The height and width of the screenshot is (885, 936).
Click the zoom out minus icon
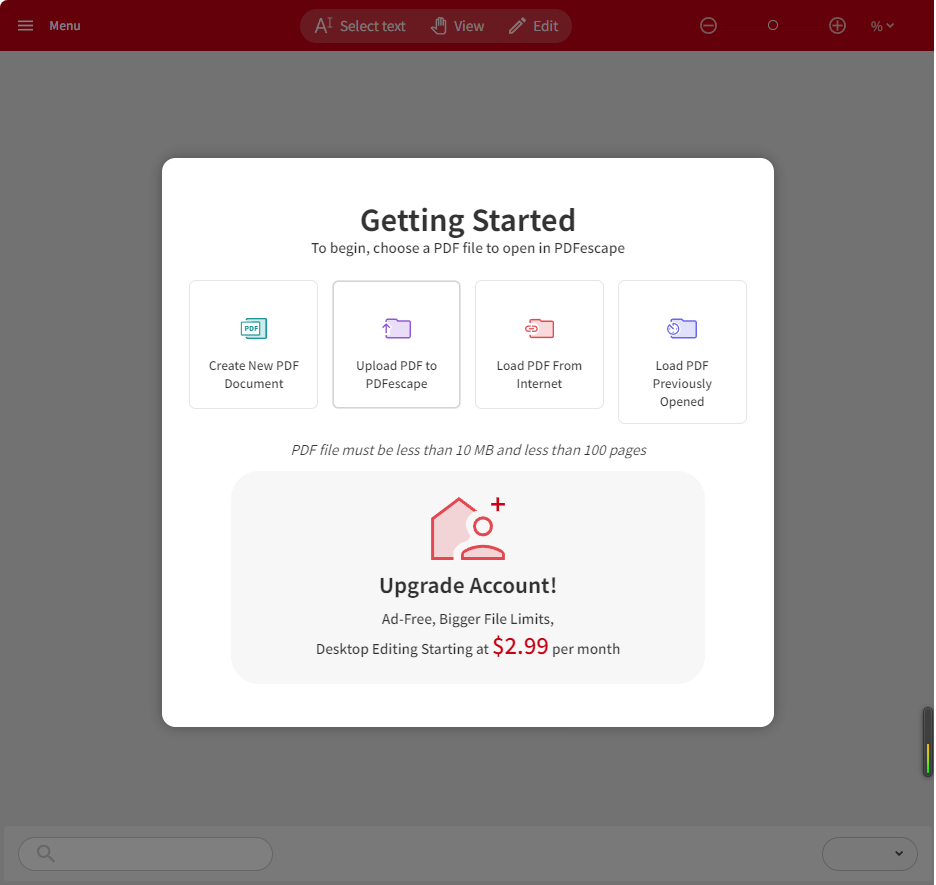[x=708, y=26]
